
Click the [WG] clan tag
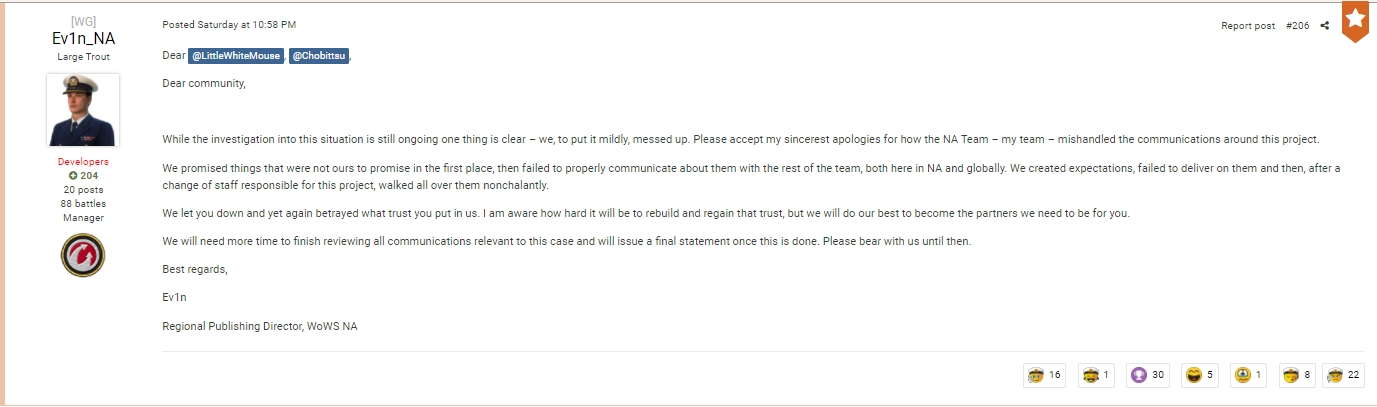click(83, 21)
